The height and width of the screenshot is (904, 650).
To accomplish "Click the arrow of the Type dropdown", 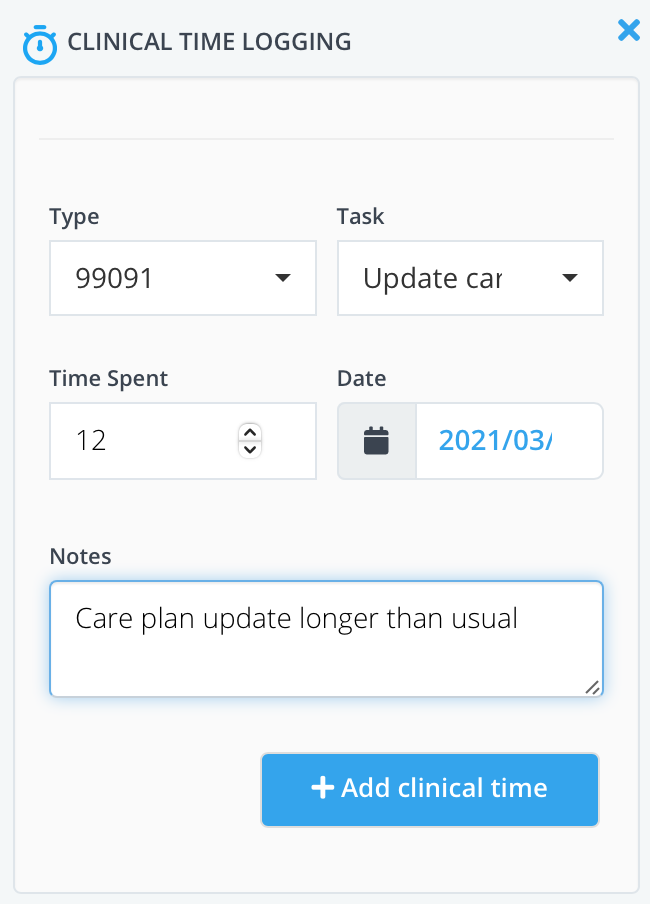I will [x=282, y=278].
